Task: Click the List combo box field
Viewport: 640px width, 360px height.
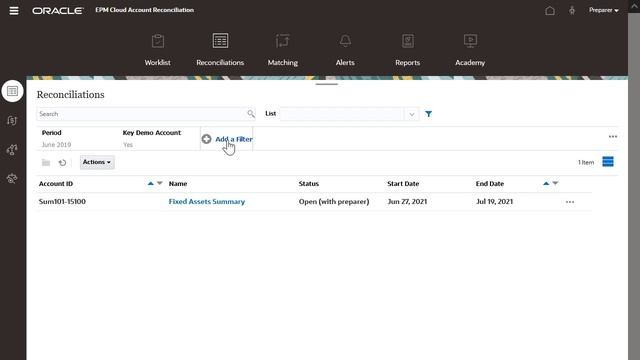Action: click(342, 114)
